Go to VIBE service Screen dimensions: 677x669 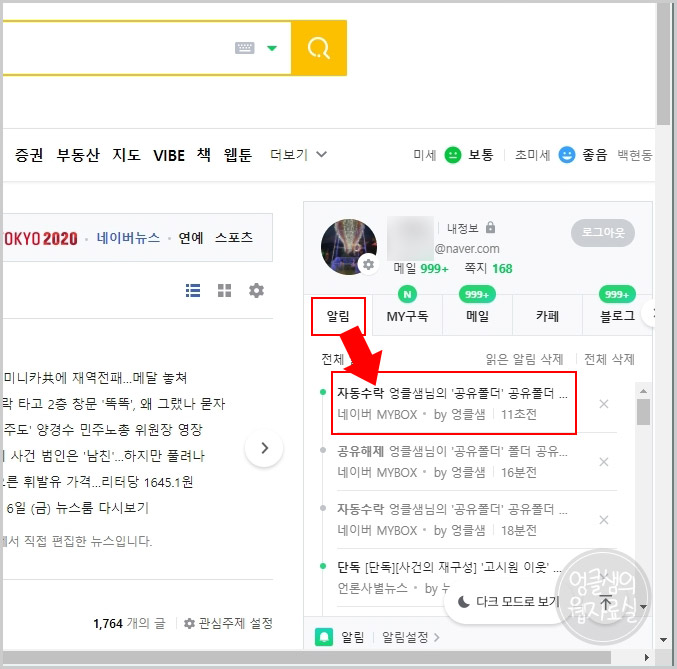(169, 155)
